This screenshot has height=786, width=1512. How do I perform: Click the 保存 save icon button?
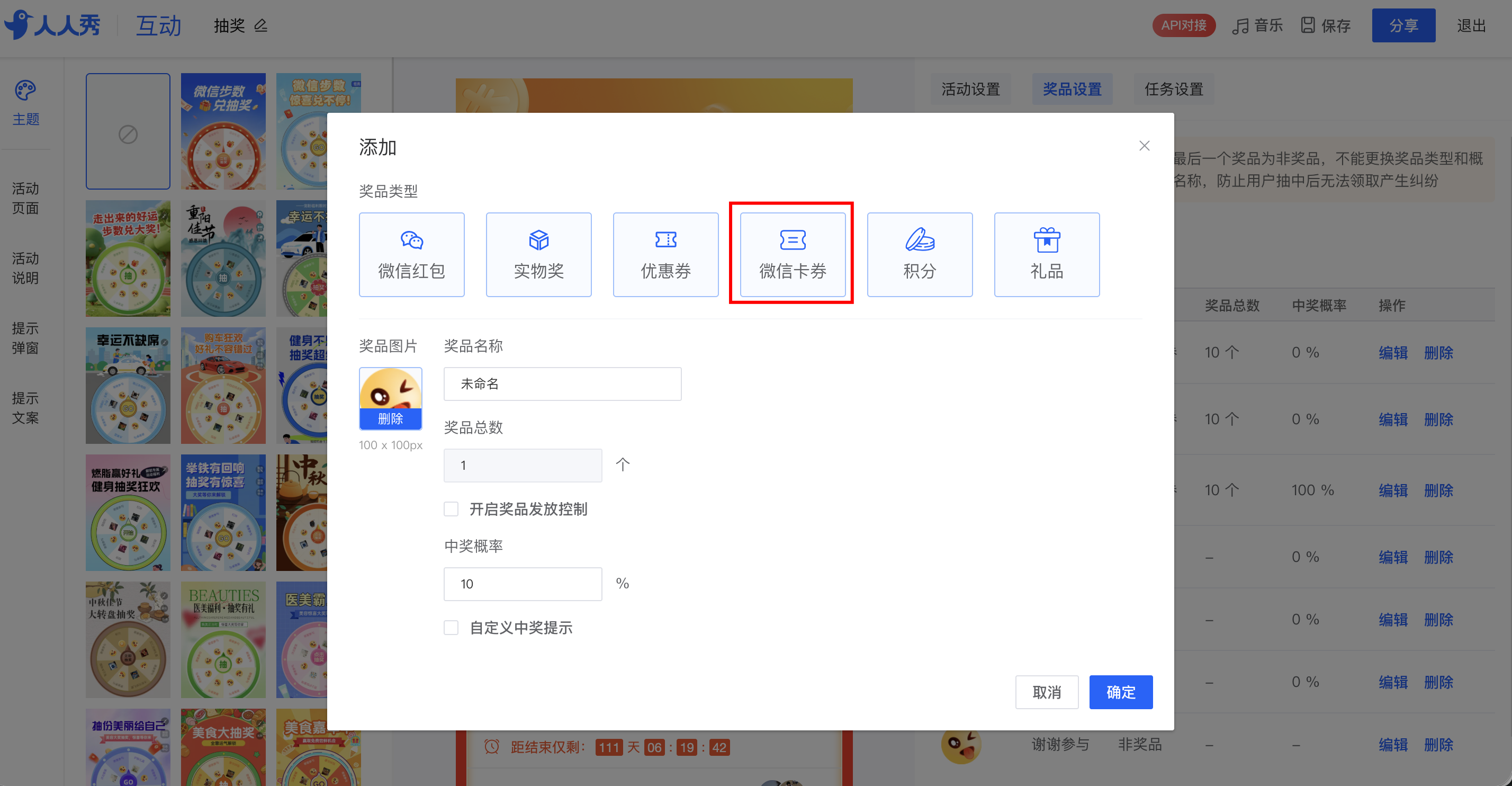pos(1326,25)
